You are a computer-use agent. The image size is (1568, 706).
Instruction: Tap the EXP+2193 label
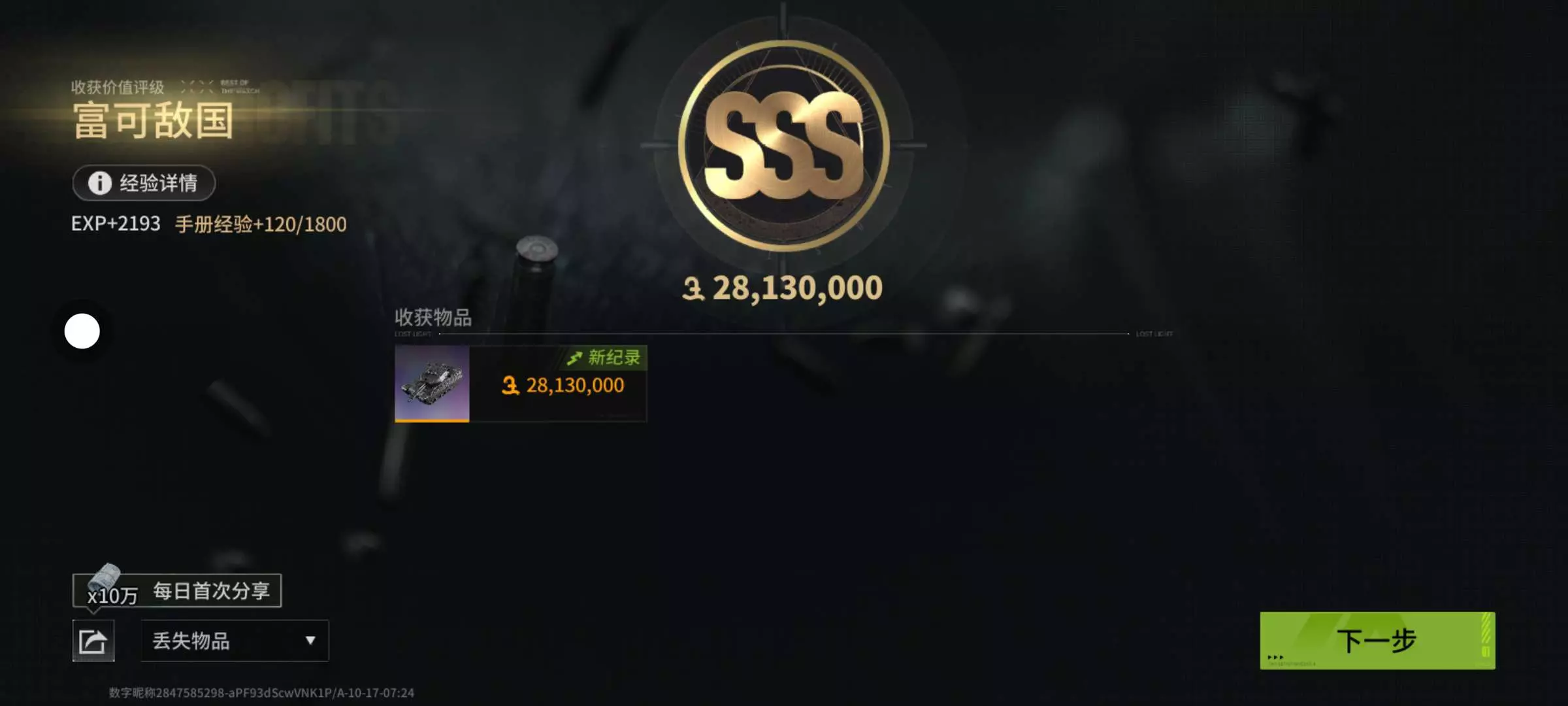pos(116,224)
